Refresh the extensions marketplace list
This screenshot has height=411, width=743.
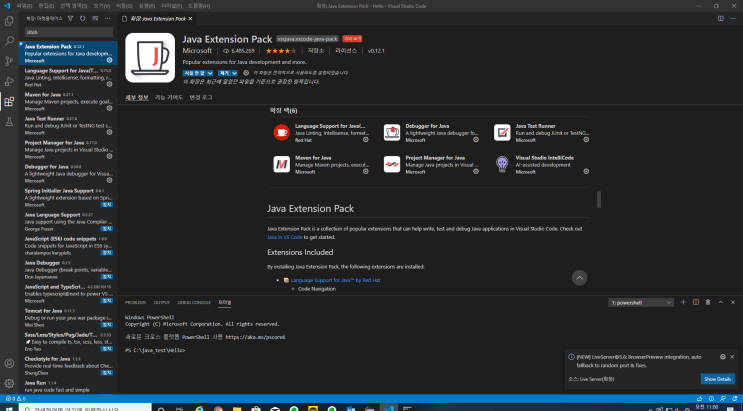[x=82, y=18]
